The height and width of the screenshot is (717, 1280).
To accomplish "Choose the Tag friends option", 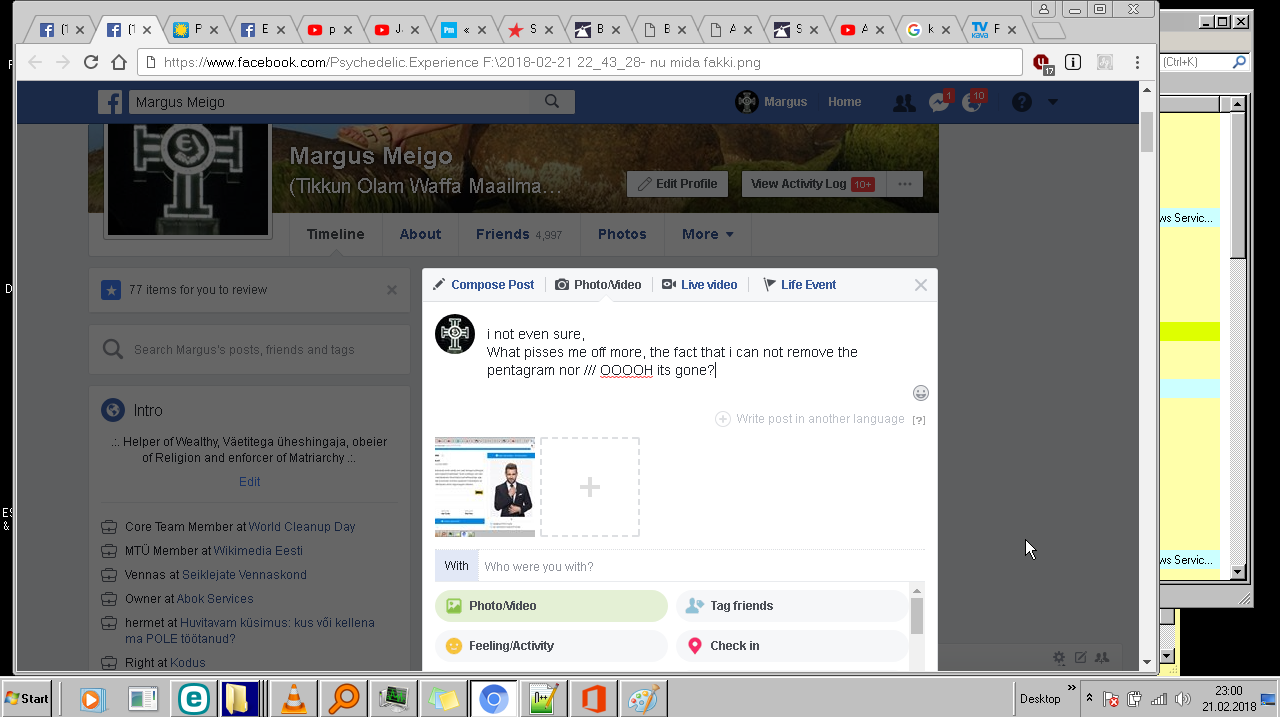I will pyautogui.click(x=792, y=606).
